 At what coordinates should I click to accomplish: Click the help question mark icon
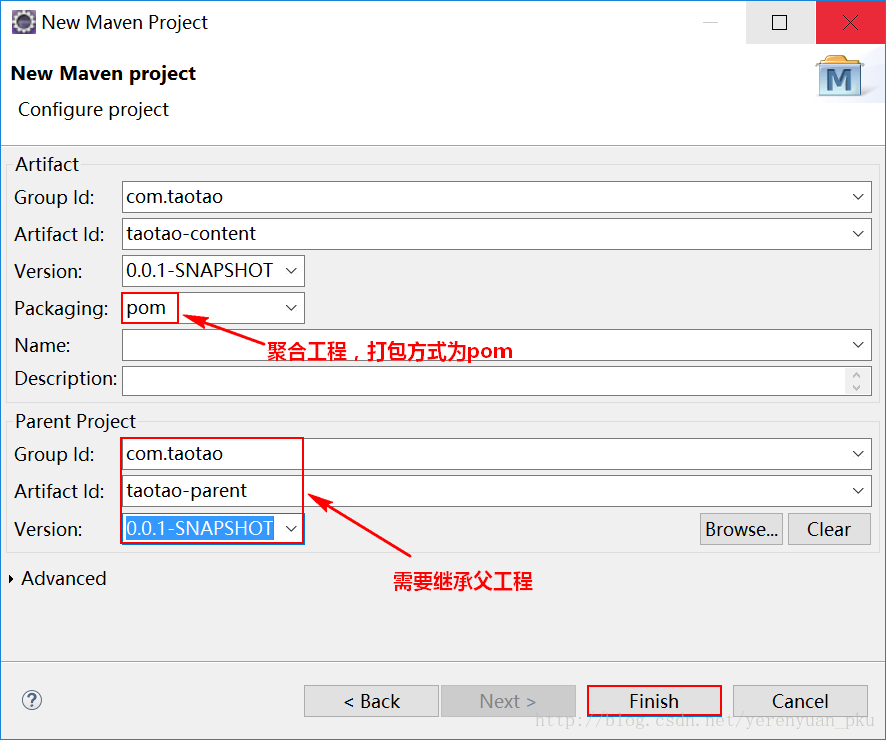[32, 700]
